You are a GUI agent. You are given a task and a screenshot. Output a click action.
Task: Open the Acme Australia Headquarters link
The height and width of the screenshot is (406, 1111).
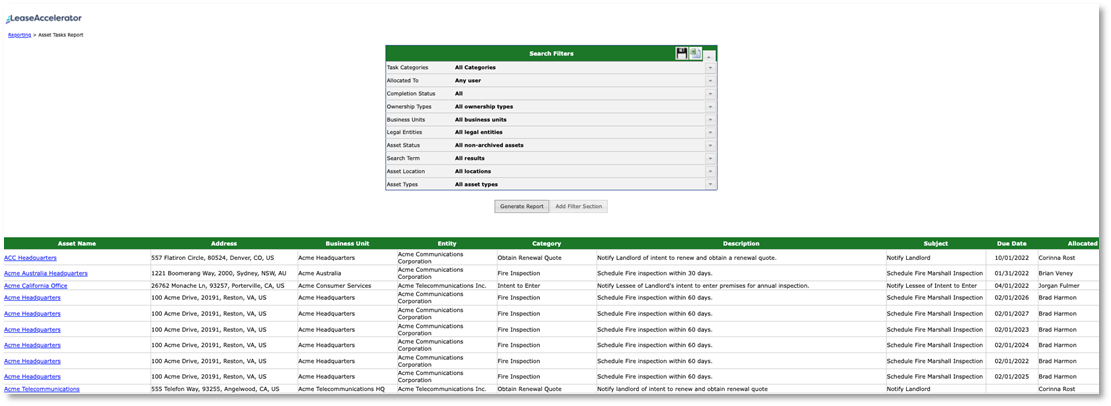46,273
